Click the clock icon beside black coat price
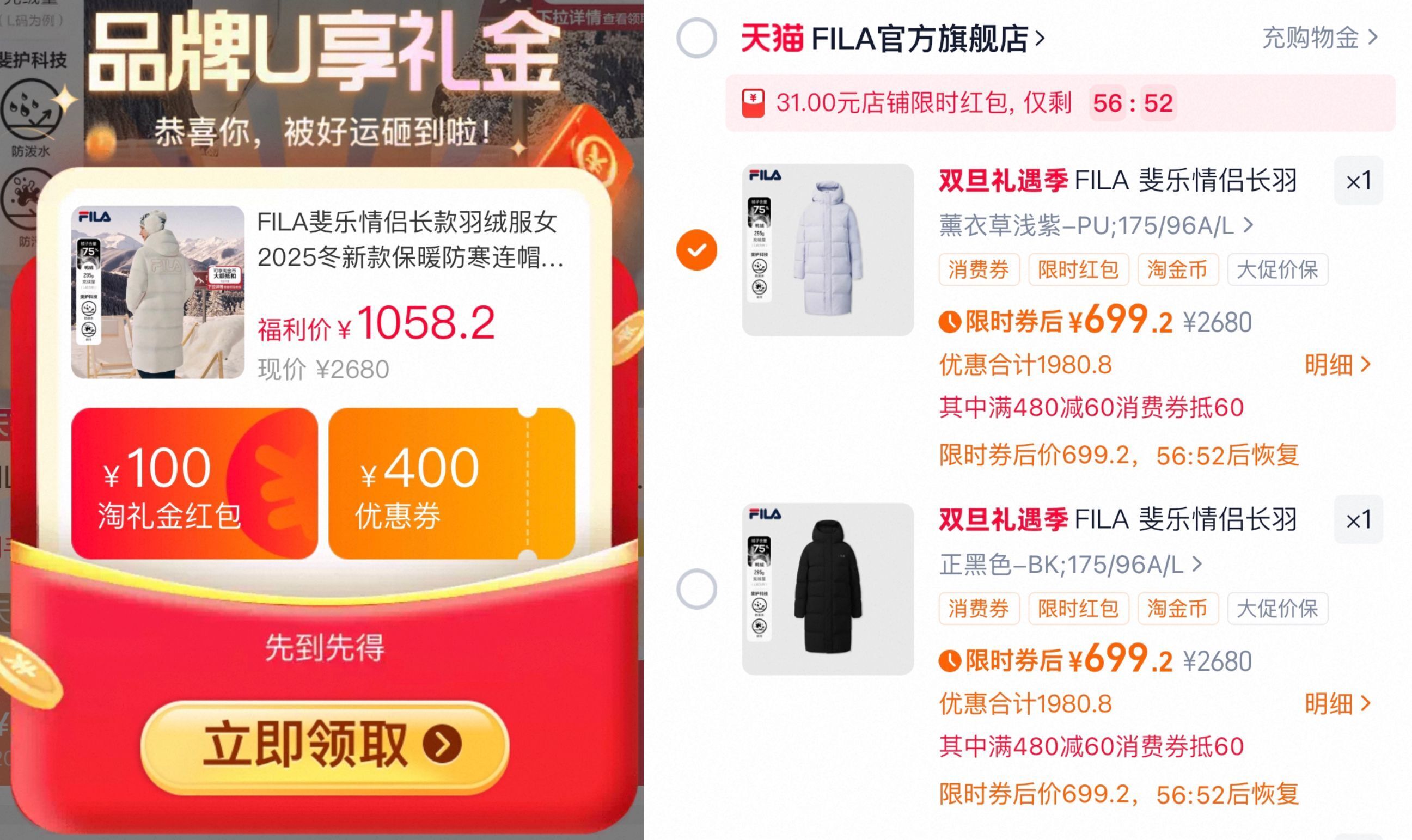The image size is (1412, 840). (x=950, y=660)
